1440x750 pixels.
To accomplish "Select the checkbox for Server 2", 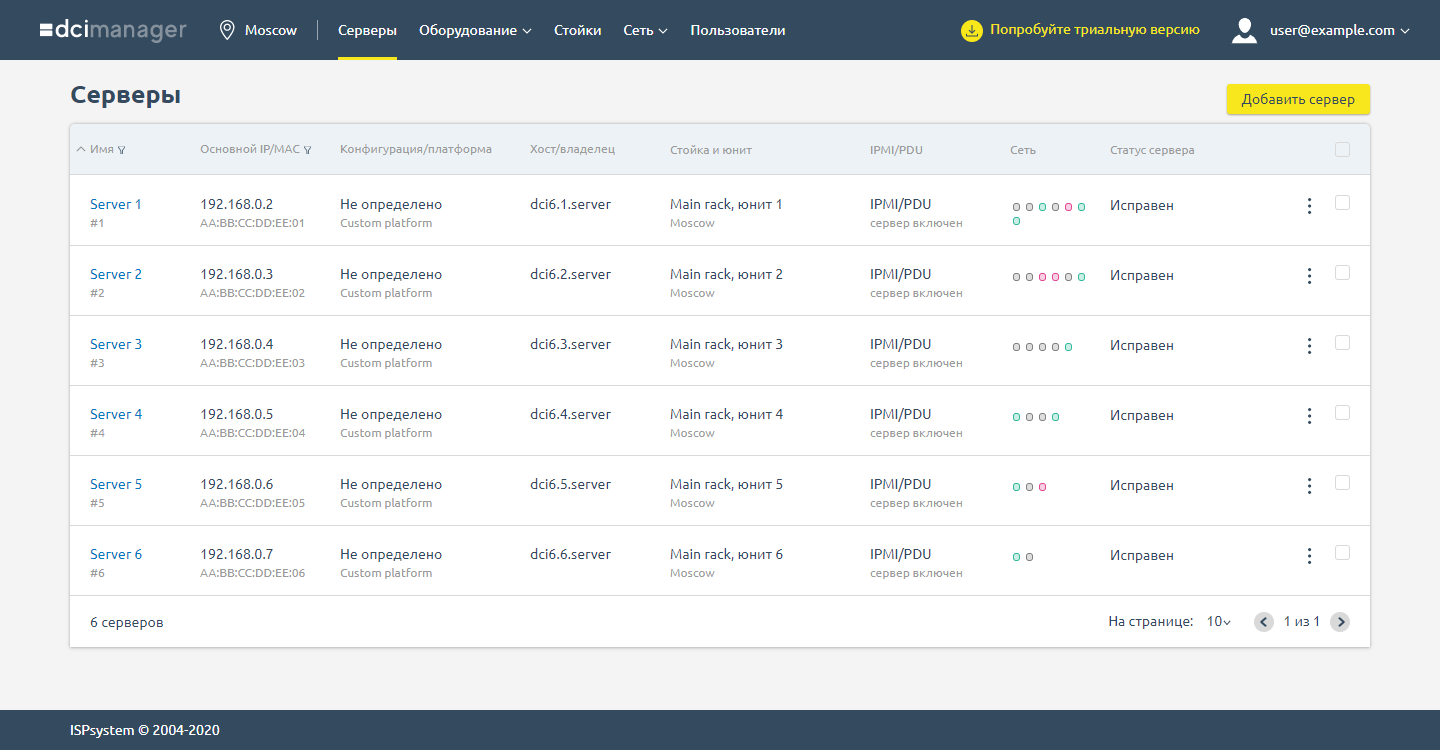I will coord(1342,273).
